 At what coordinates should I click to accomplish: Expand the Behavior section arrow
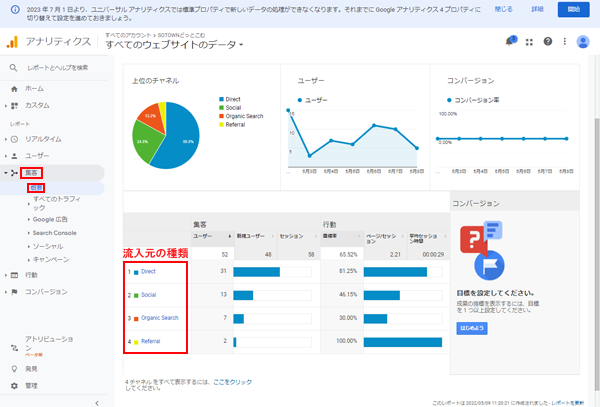5,275
